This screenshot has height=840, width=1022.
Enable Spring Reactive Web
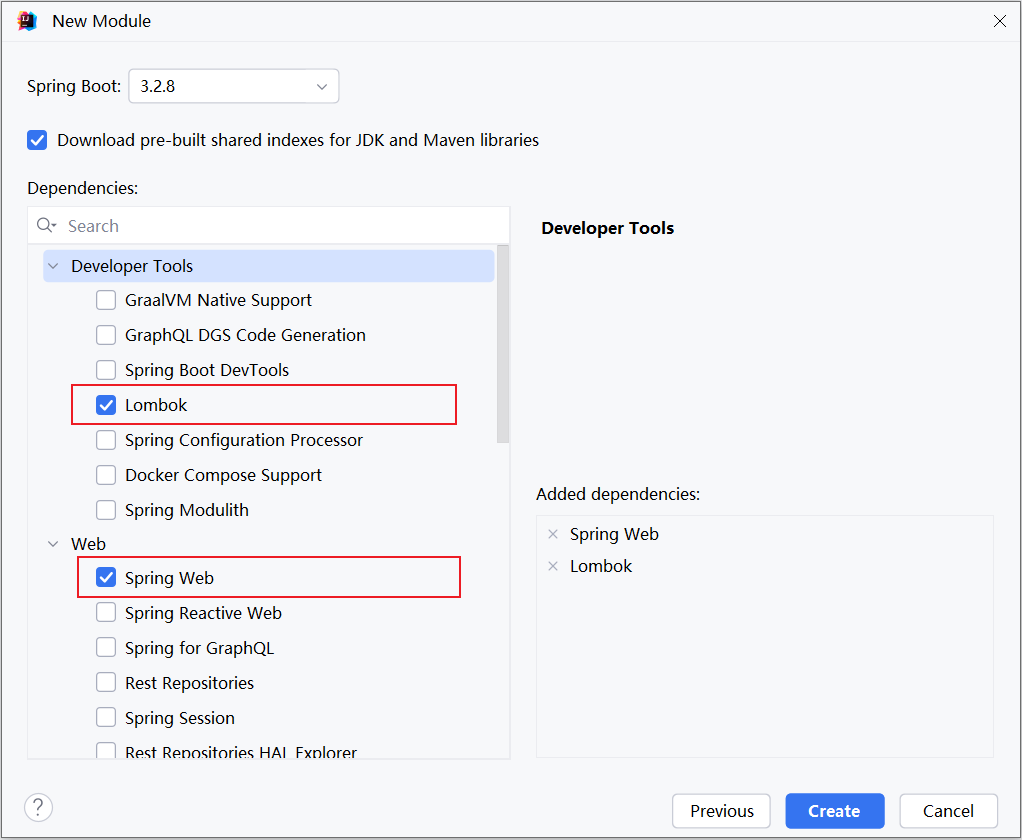tap(106, 612)
